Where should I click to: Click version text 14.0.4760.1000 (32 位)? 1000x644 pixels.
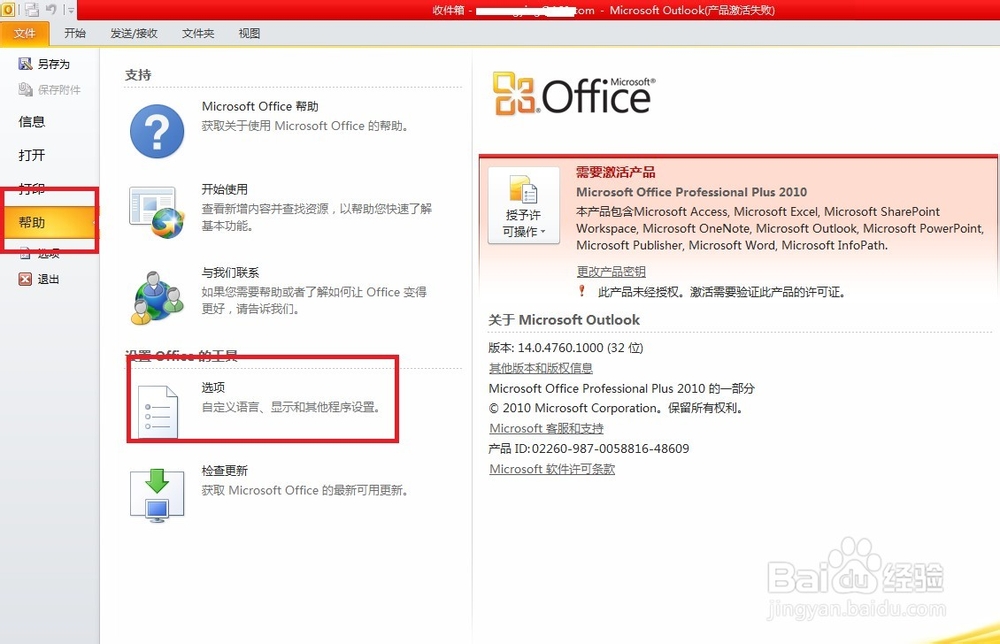pos(580,348)
